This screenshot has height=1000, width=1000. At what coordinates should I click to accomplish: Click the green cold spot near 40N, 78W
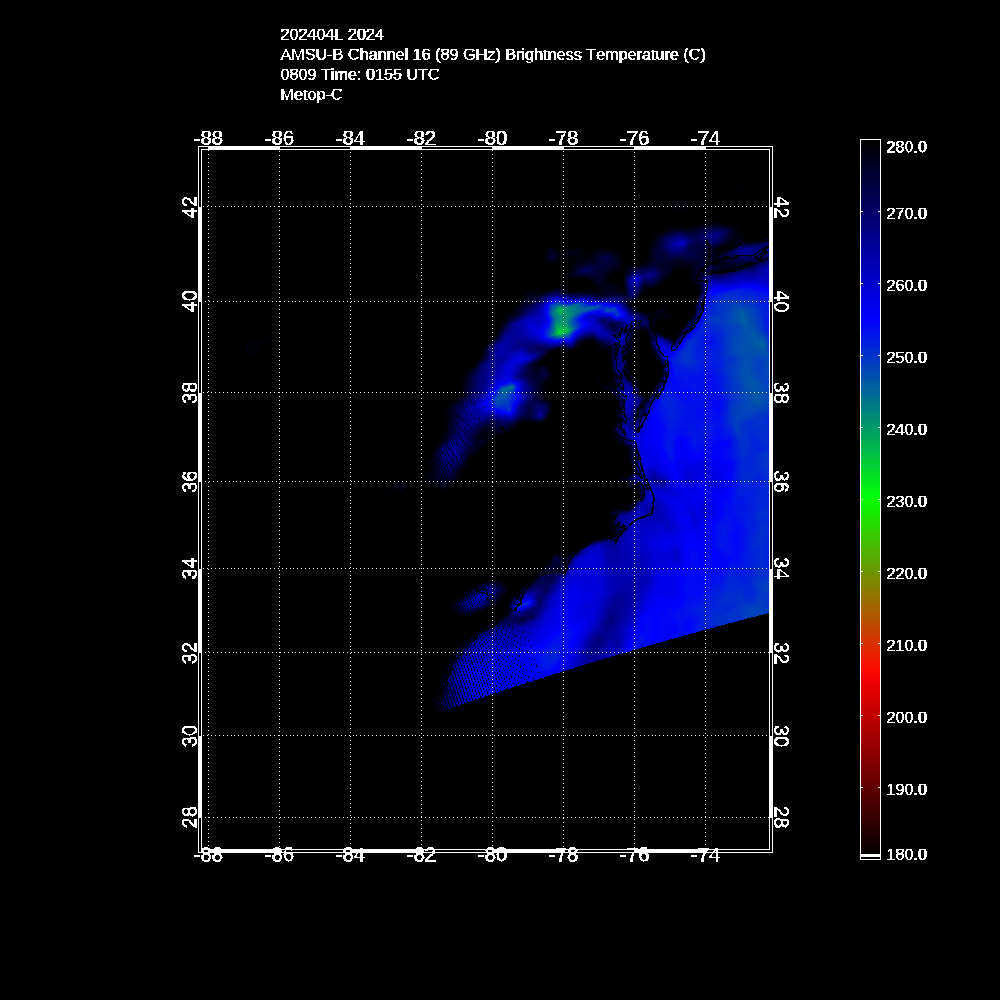point(561,322)
